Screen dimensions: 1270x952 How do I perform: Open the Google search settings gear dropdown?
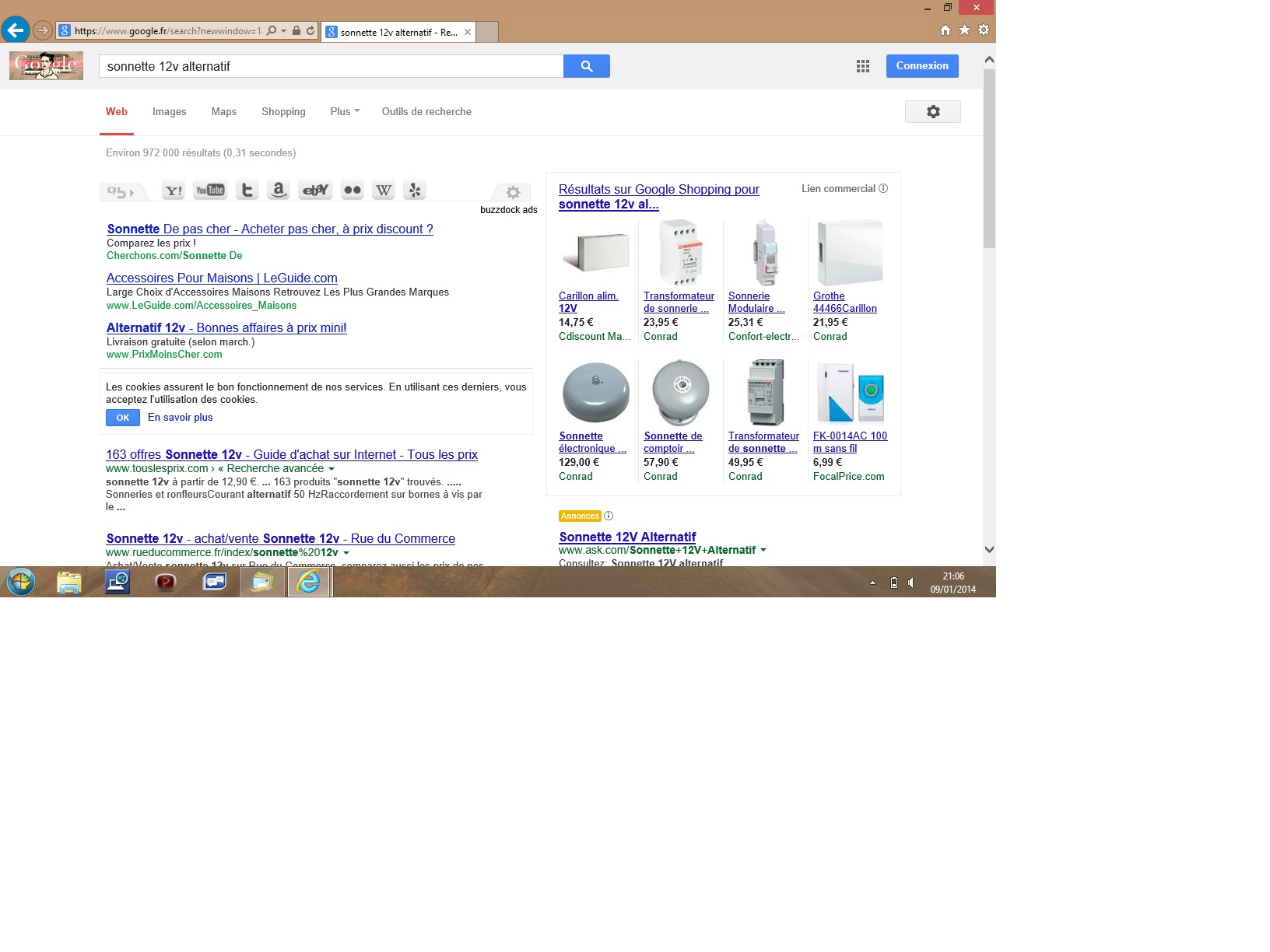pyautogui.click(x=933, y=112)
